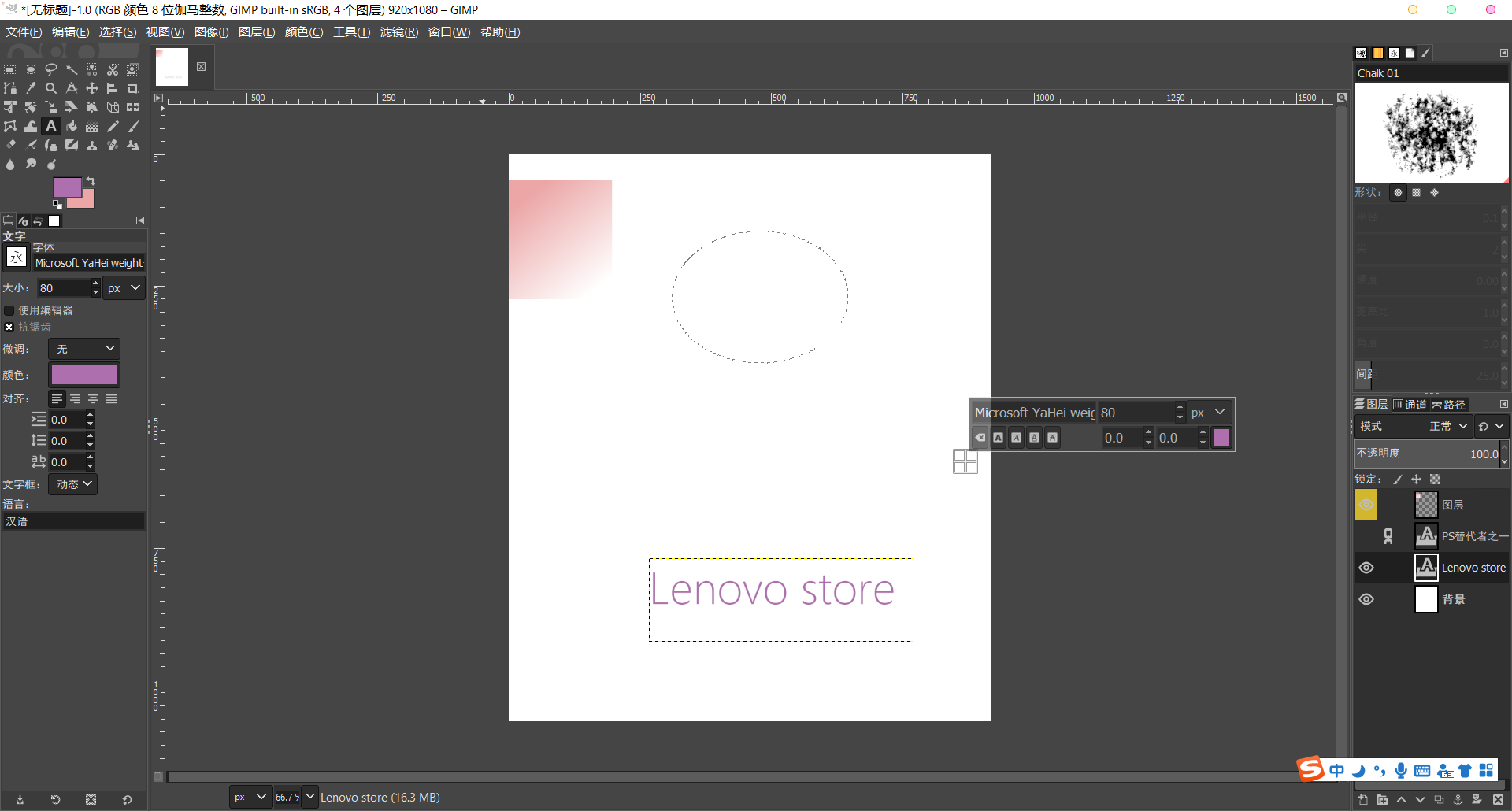Switch to the 路径 paths tab
Image resolution: width=1512 pixels, height=811 pixels.
point(1449,404)
